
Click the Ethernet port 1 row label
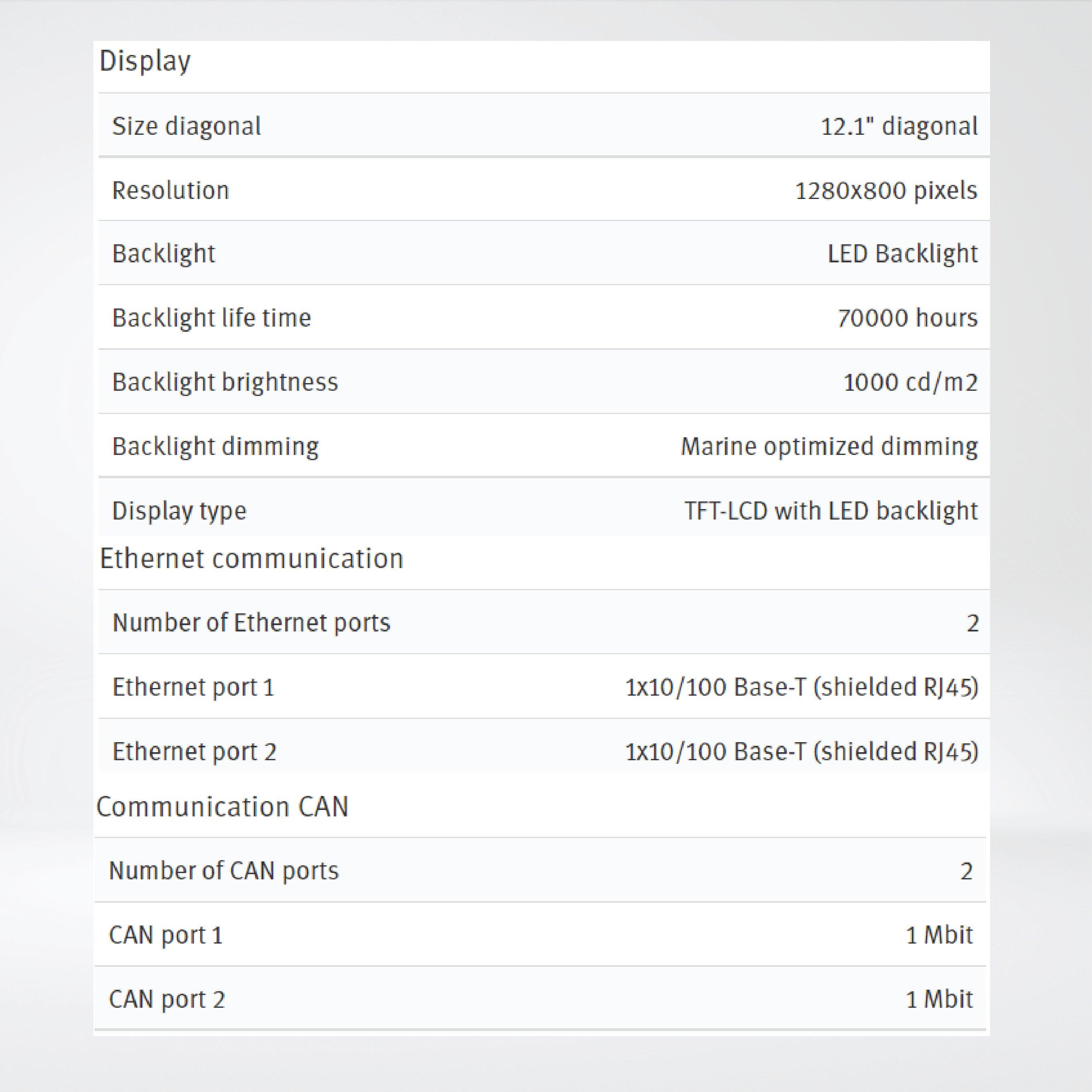193,687
